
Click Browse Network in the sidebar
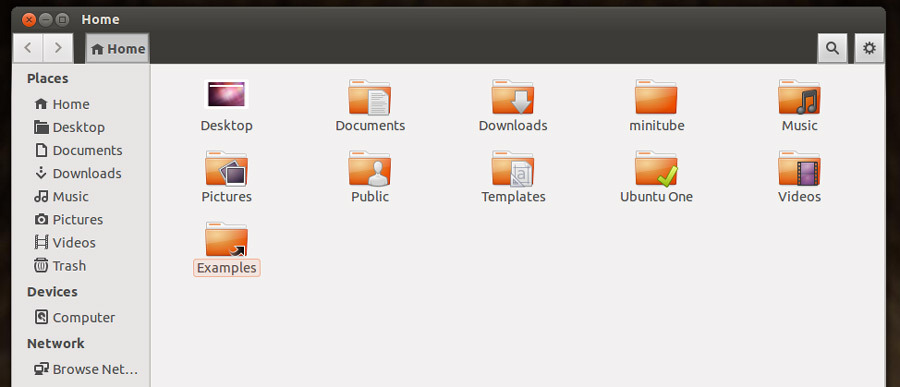(x=81, y=369)
